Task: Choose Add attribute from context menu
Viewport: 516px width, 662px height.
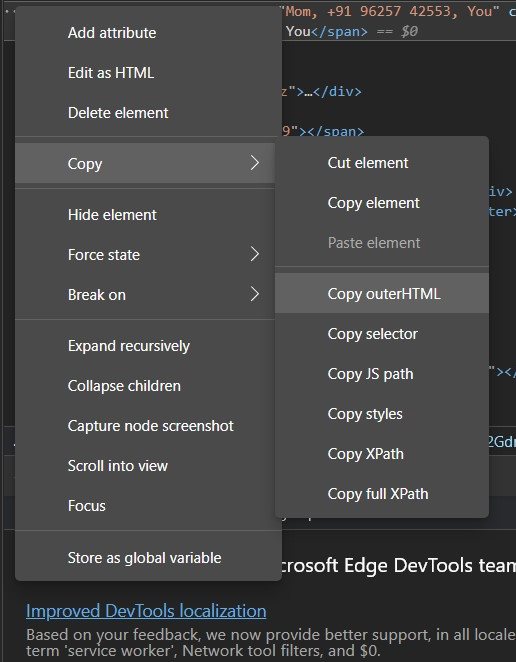Action: click(x=148, y=33)
